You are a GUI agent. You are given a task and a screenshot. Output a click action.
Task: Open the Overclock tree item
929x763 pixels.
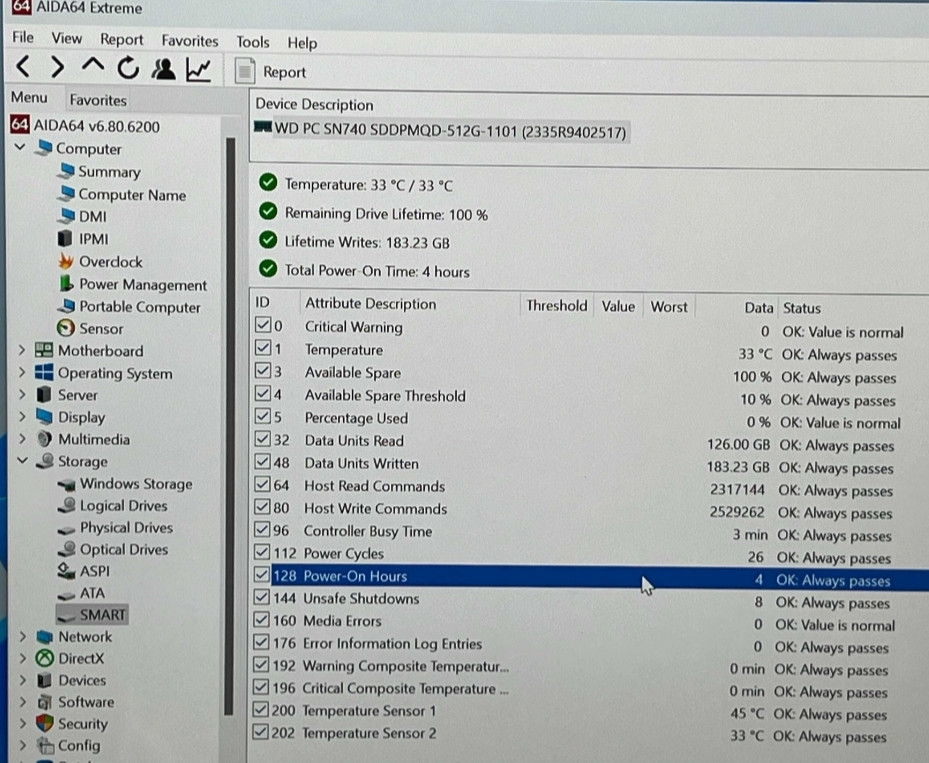(110, 262)
